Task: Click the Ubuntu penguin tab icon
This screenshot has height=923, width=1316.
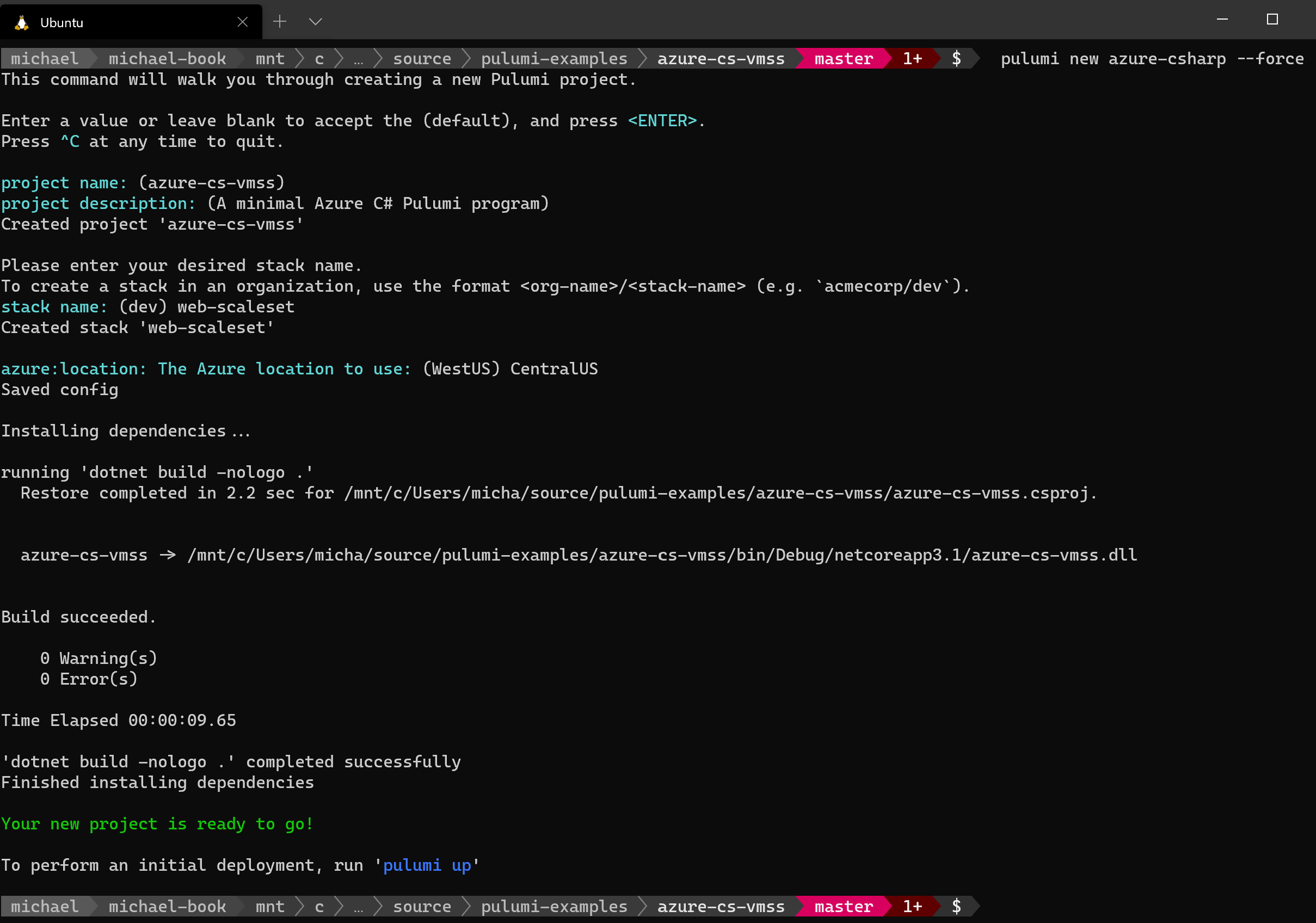Action: [22, 22]
